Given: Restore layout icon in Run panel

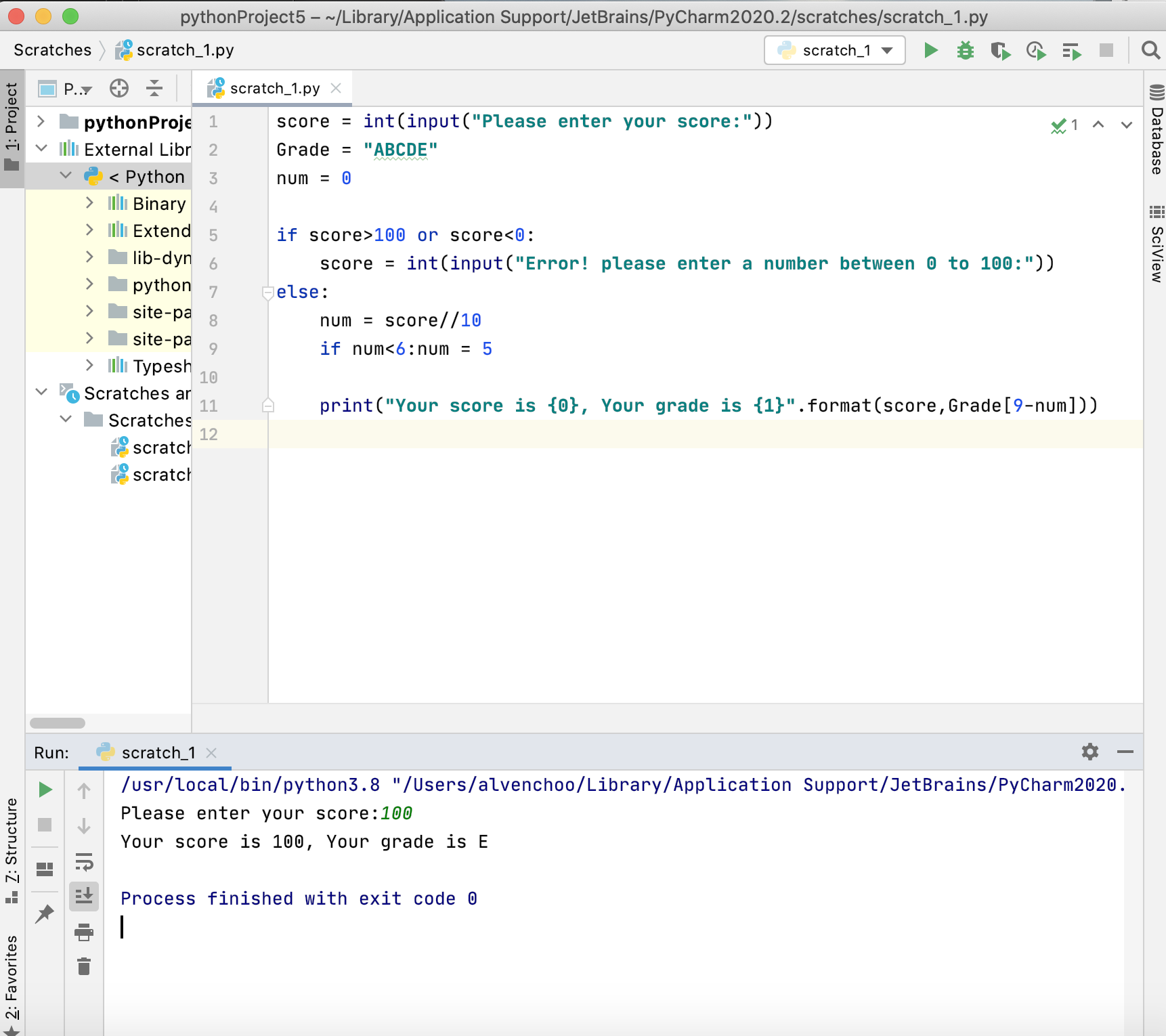Looking at the screenshot, I should (x=45, y=868).
